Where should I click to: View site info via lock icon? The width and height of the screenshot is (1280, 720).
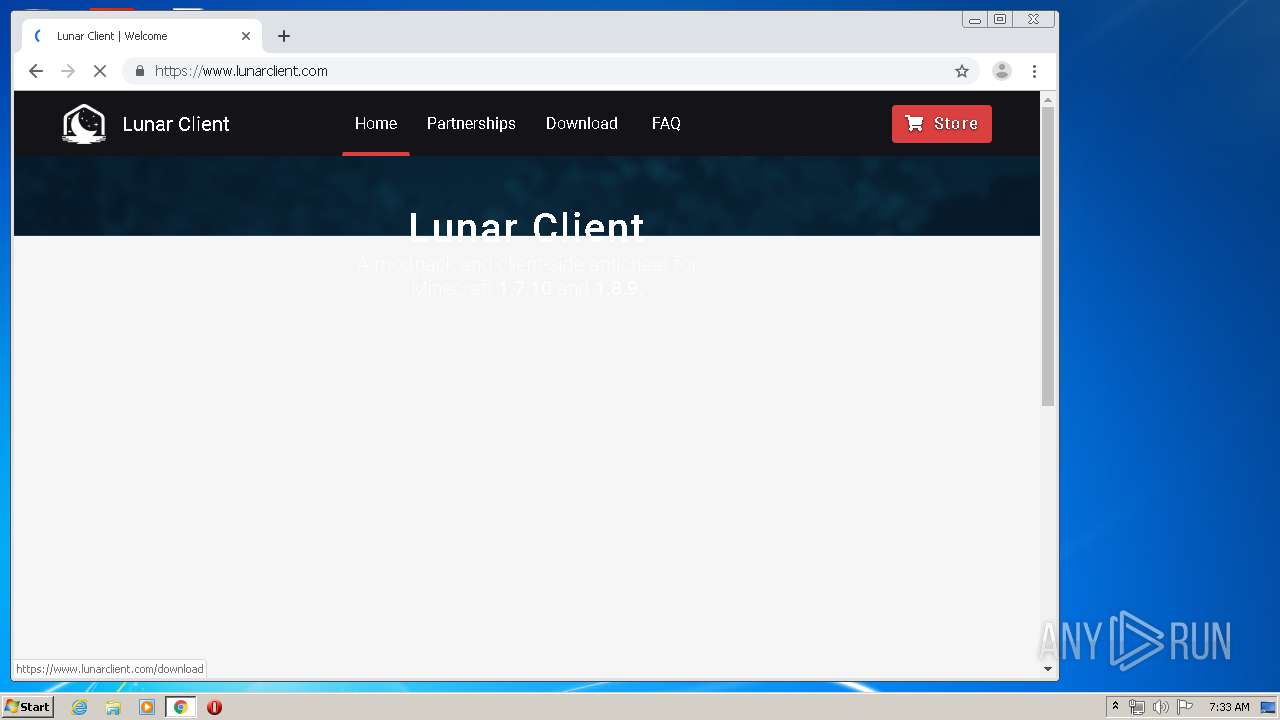[140, 71]
